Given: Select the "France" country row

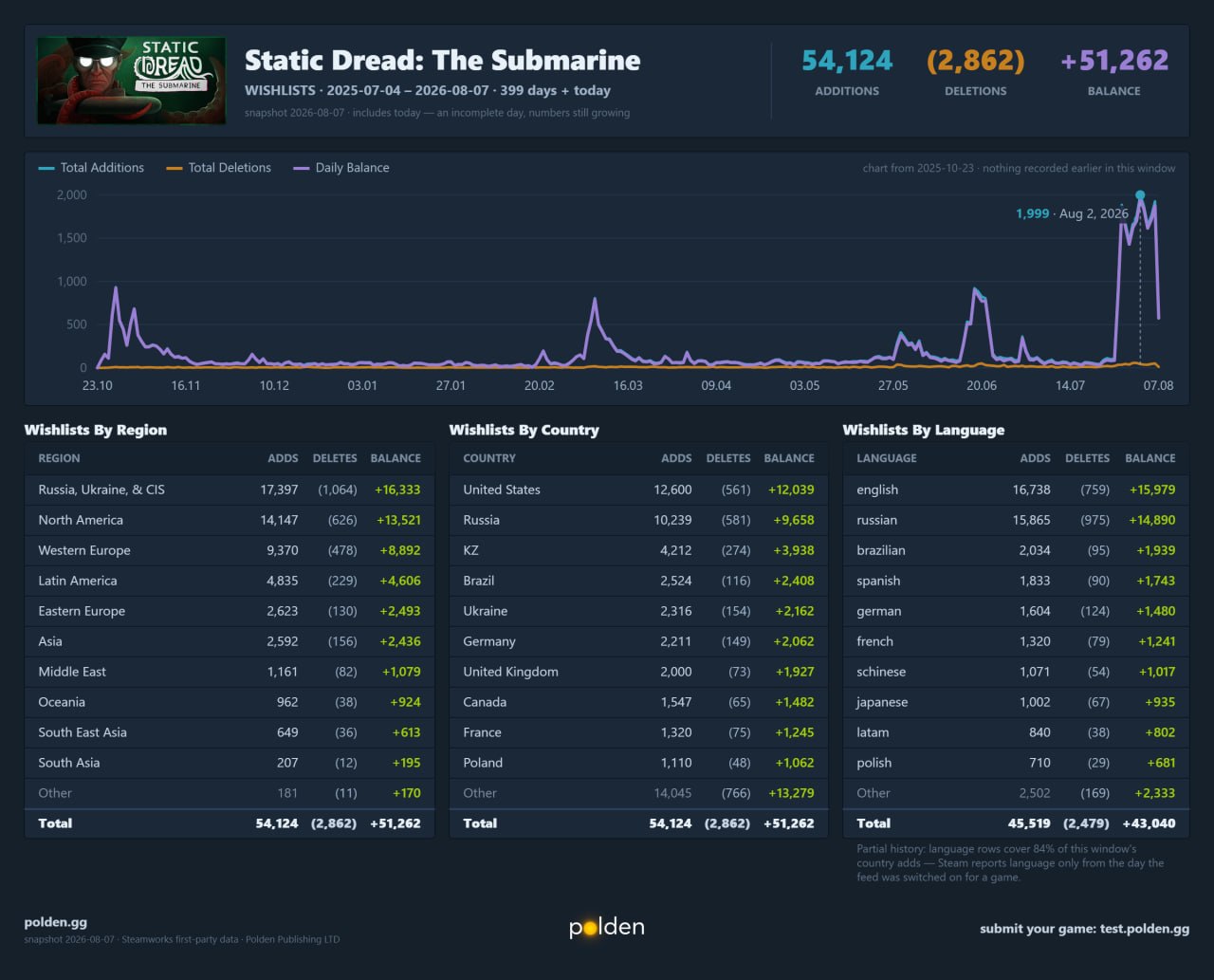Looking at the screenshot, I should (x=638, y=732).
